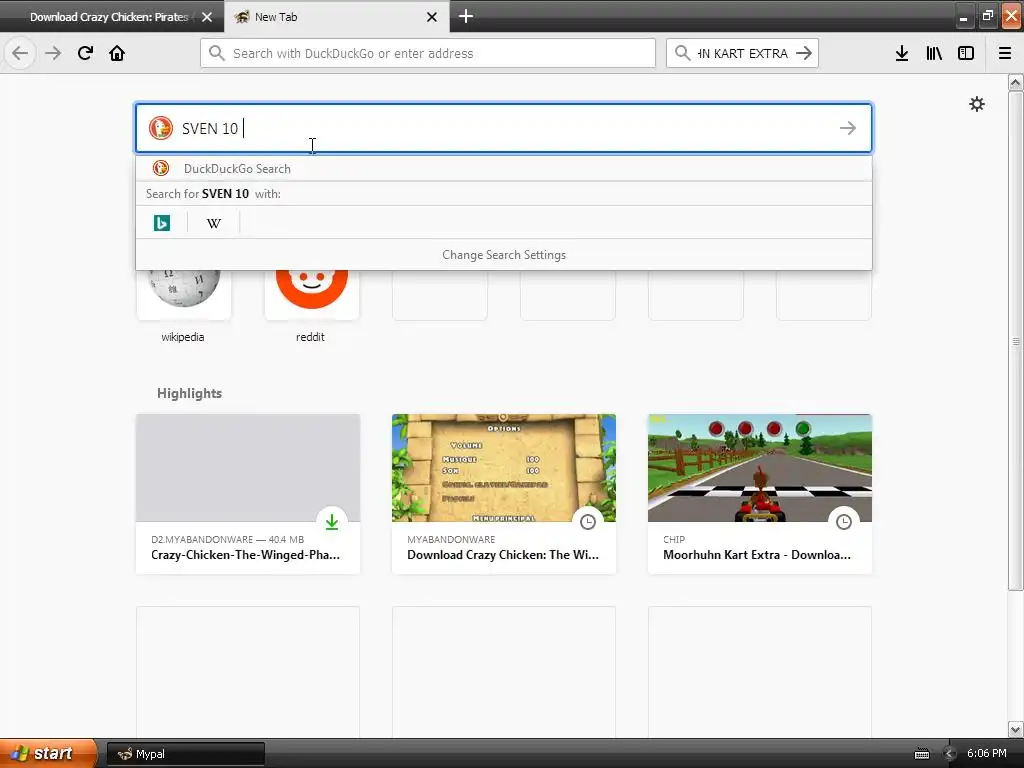Click the green download badge on highlight

(x=332, y=522)
